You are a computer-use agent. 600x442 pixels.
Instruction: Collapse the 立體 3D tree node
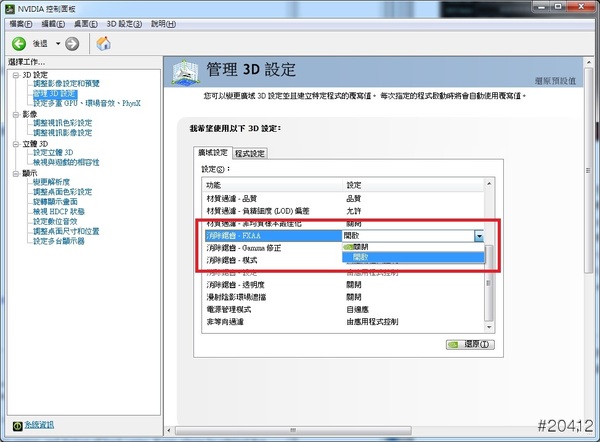tap(16, 144)
